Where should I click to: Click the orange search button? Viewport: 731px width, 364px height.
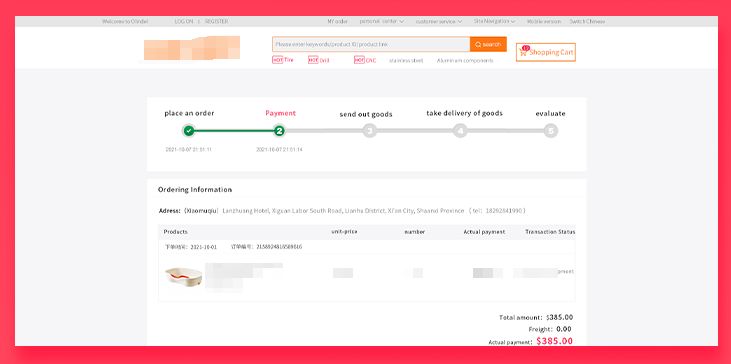click(488, 44)
